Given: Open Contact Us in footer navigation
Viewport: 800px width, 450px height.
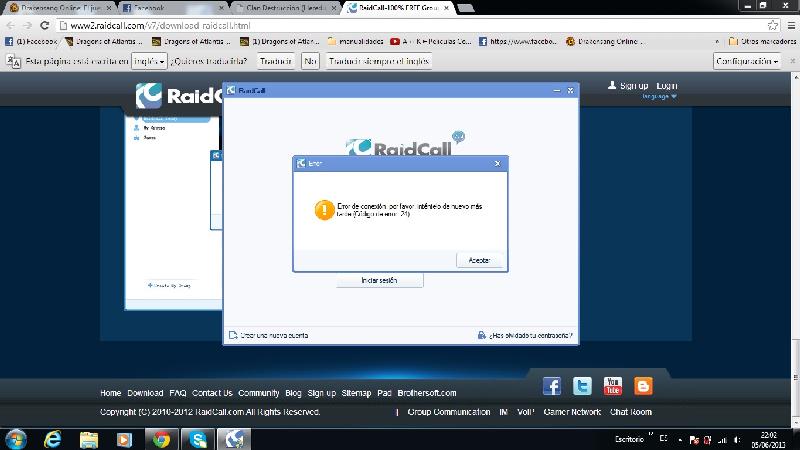Looking at the screenshot, I should [x=212, y=393].
